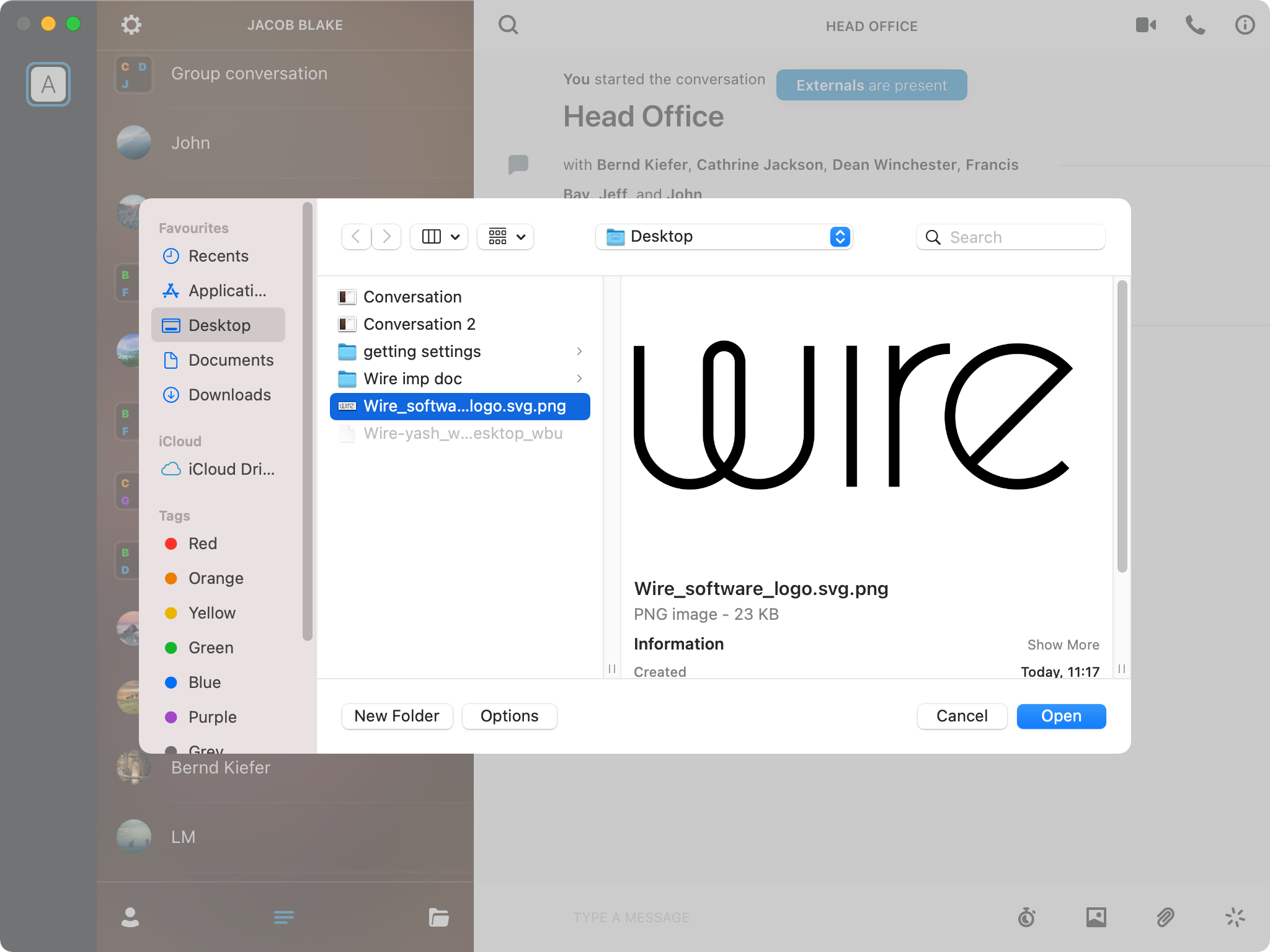The image size is (1270, 952).
Task: Select Downloads in sidebar
Action: pyautogui.click(x=218, y=395)
